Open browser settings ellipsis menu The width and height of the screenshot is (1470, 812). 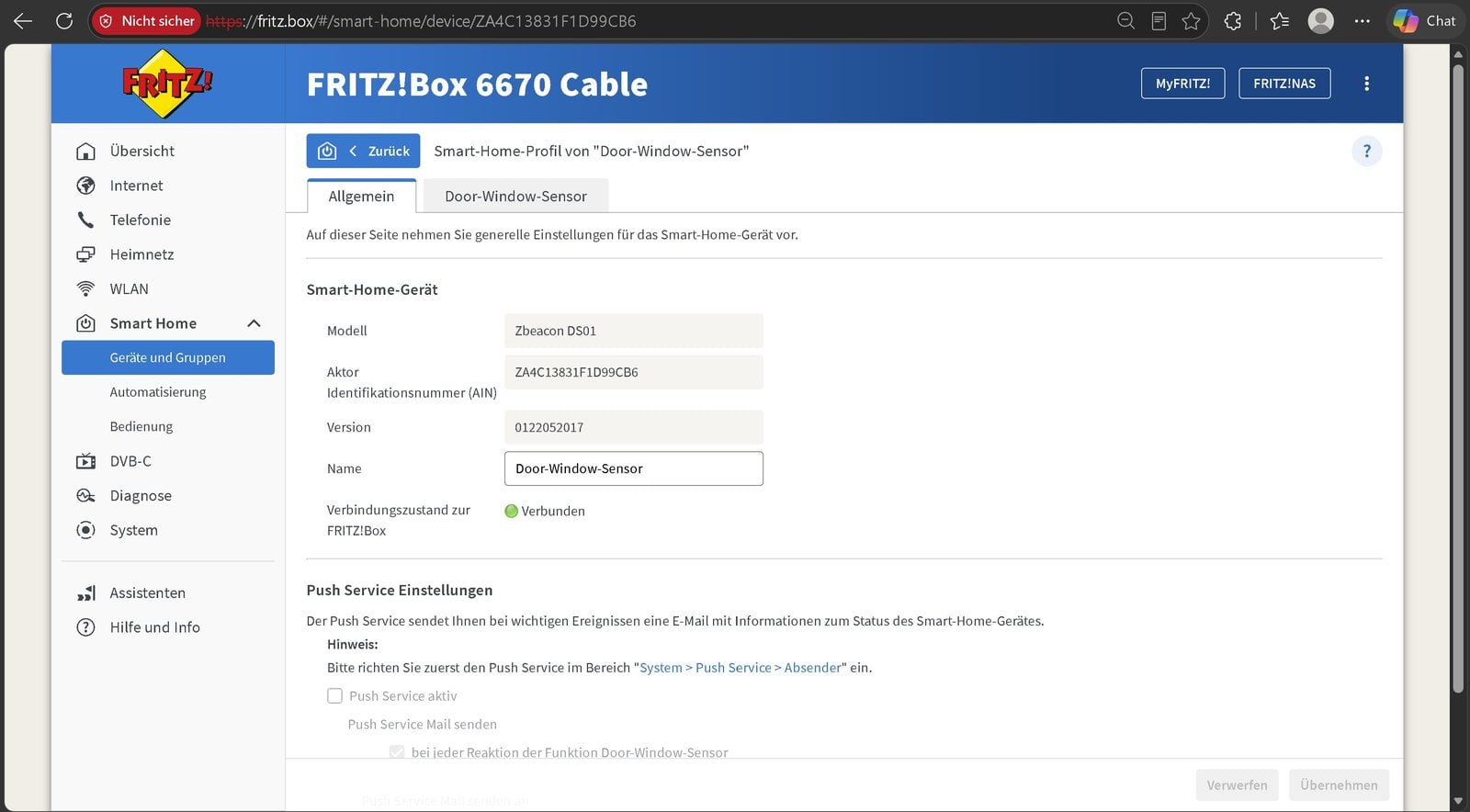click(1363, 21)
